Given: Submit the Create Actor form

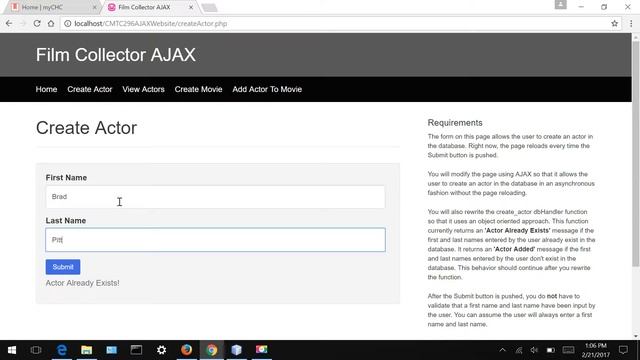Looking at the screenshot, I should tap(63, 267).
